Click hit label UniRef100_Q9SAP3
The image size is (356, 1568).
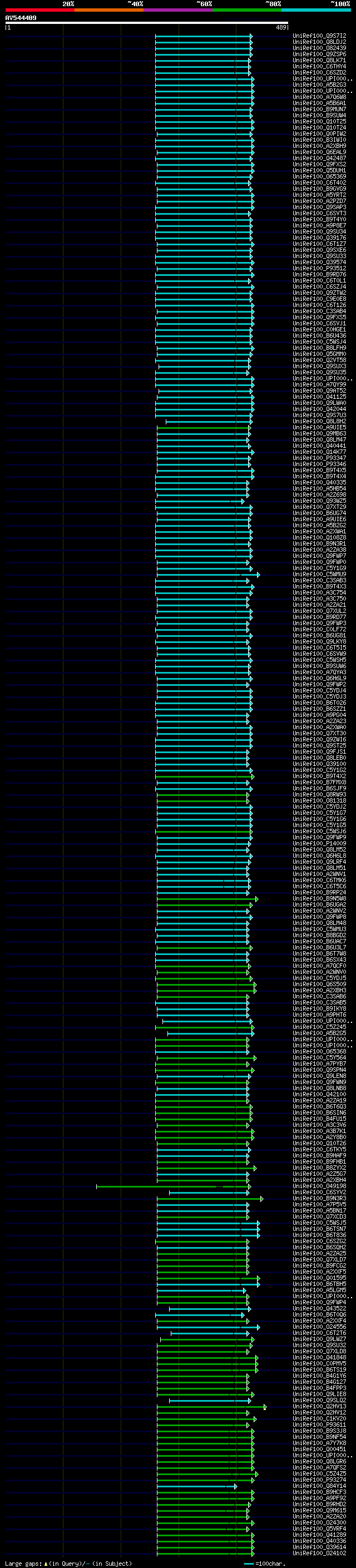[319, 207]
